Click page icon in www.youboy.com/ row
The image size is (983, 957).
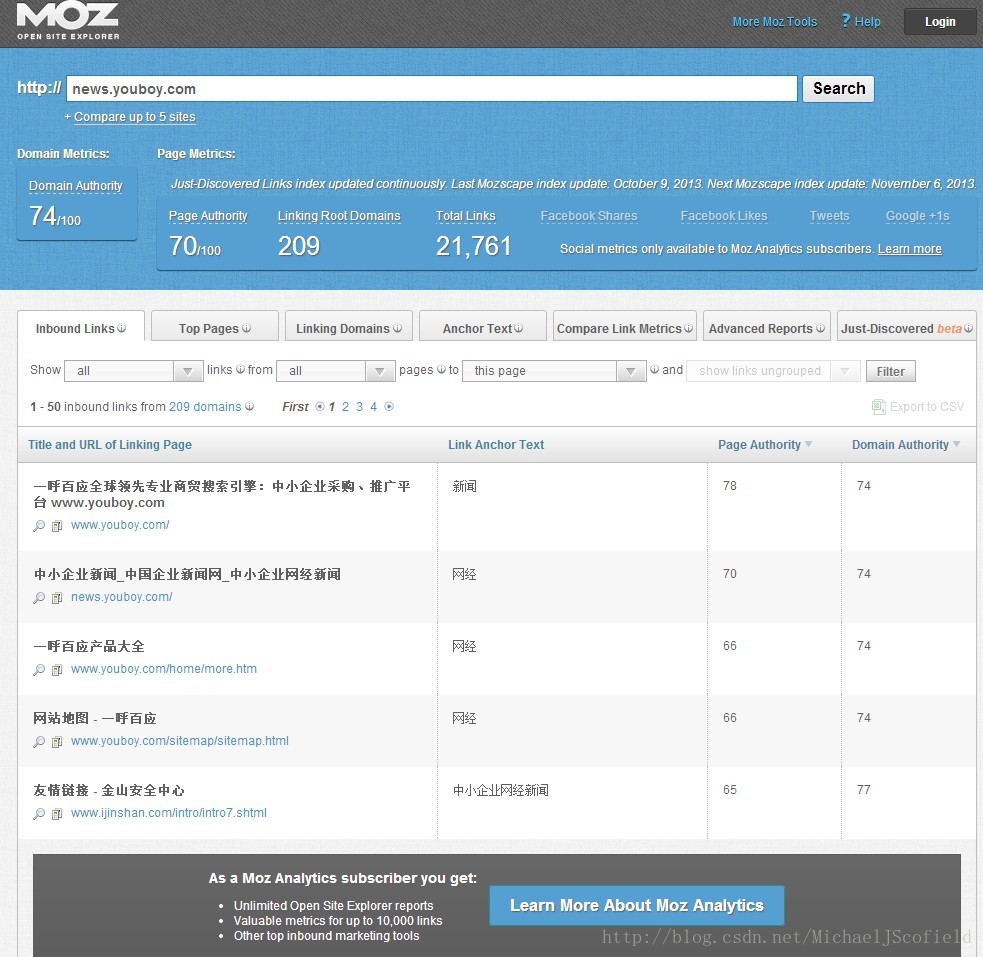[57, 526]
